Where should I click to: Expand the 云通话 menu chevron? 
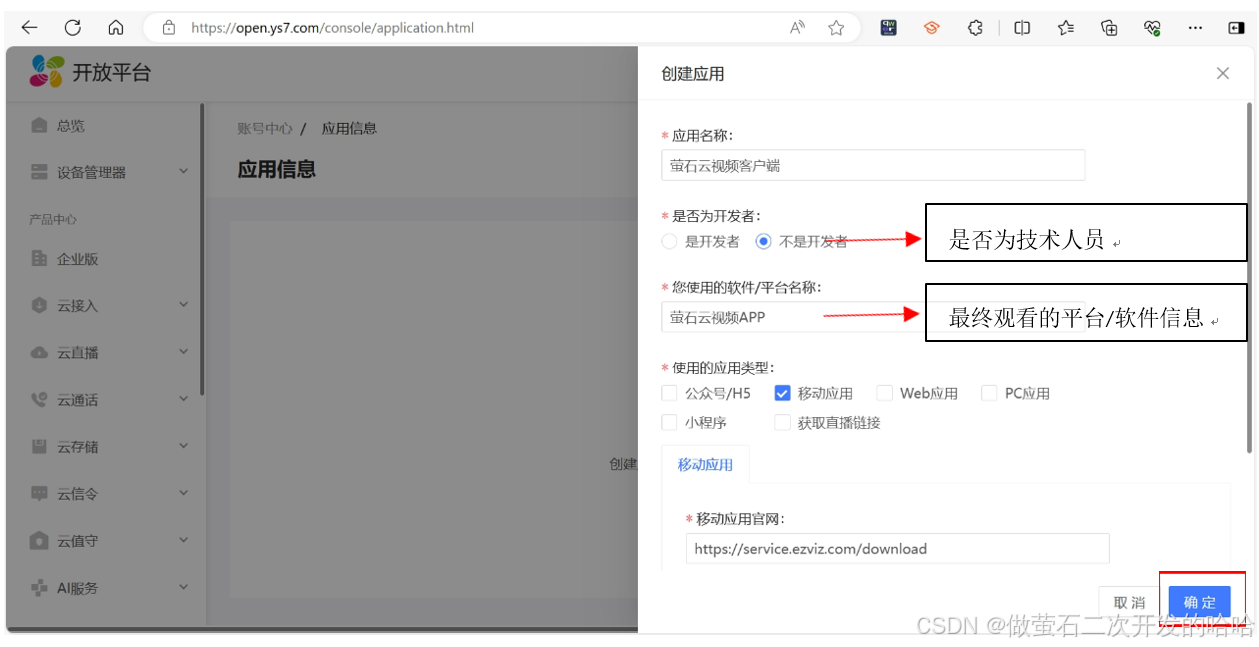pyautogui.click(x=183, y=399)
